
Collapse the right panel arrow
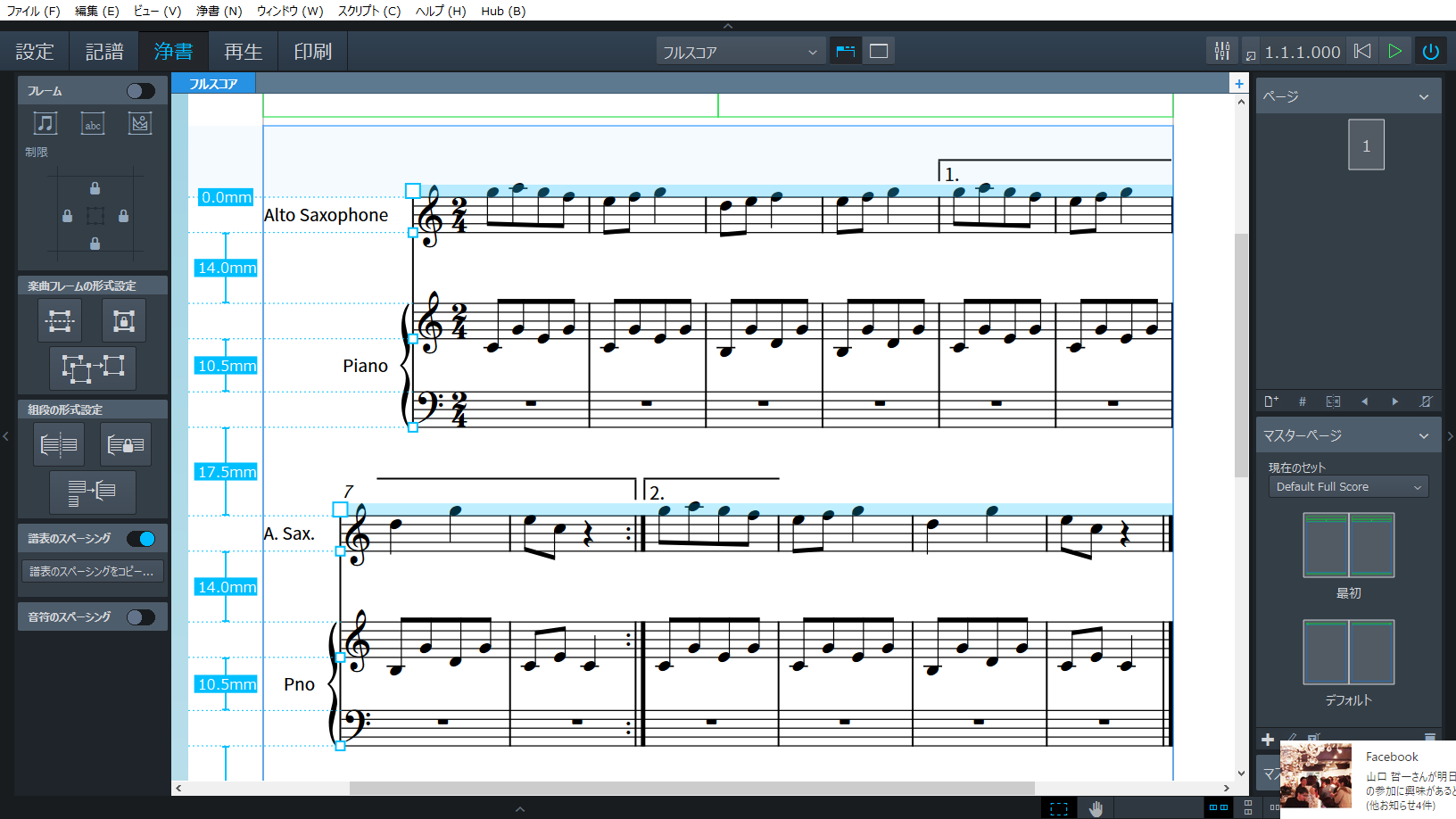[1450, 436]
